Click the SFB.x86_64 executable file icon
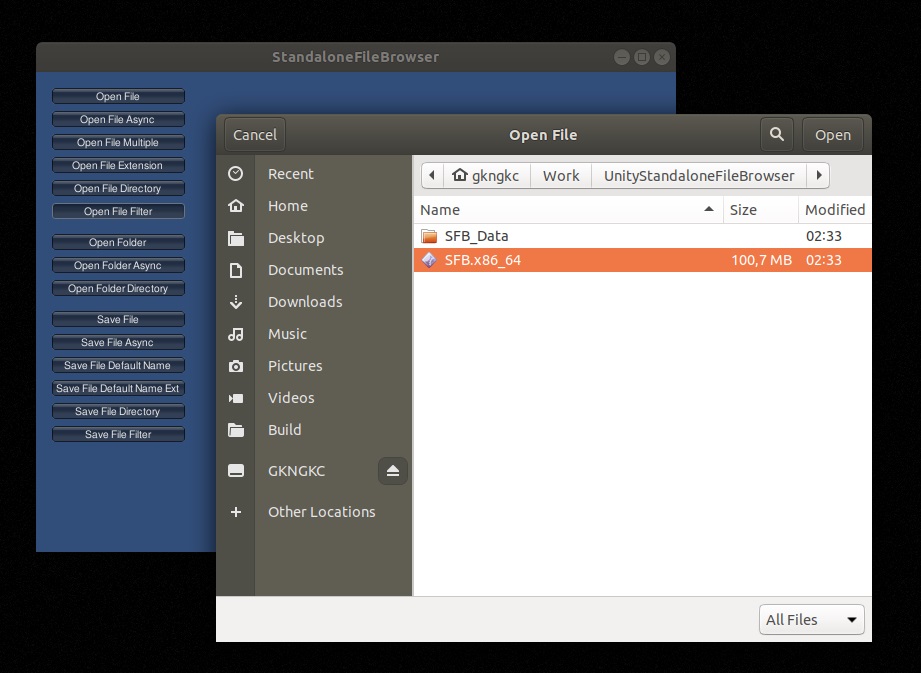This screenshot has width=921, height=673. click(429, 260)
